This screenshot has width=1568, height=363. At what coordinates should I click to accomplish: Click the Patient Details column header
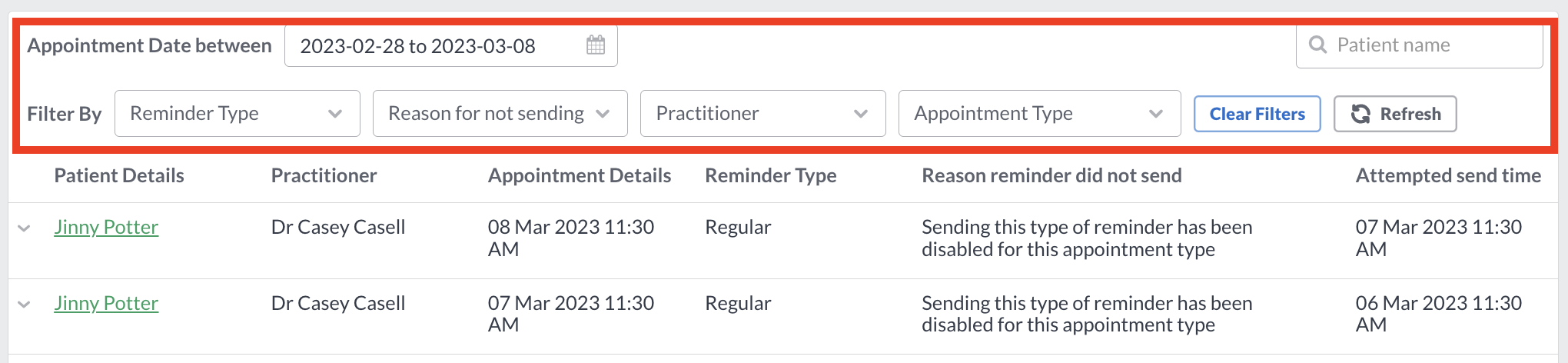click(119, 175)
